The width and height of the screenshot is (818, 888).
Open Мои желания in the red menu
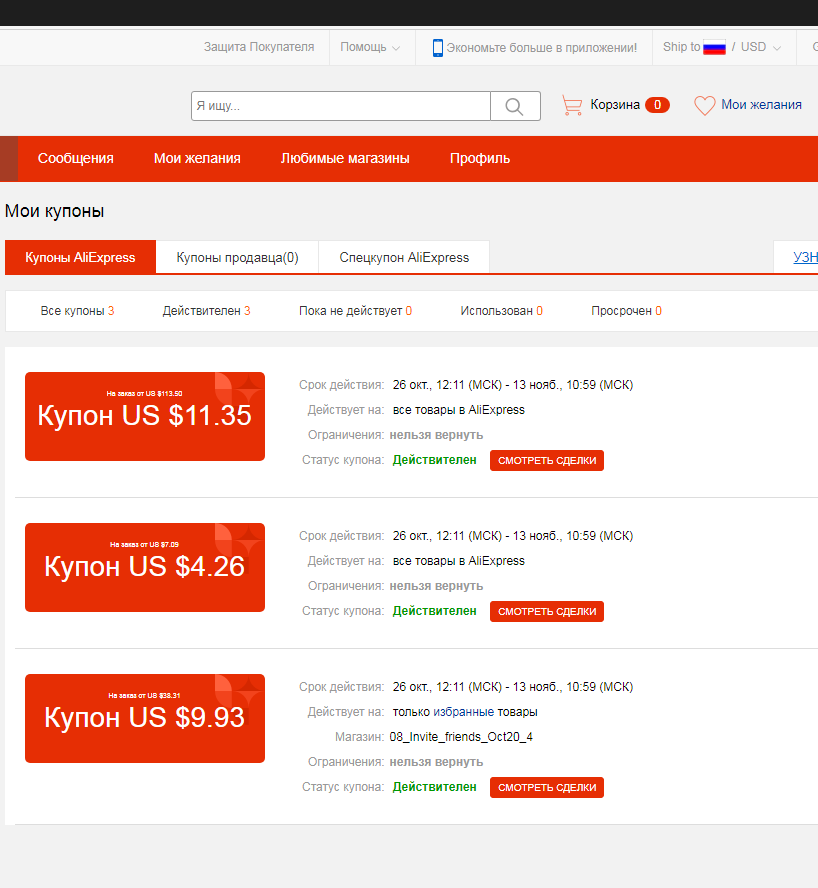point(197,159)
